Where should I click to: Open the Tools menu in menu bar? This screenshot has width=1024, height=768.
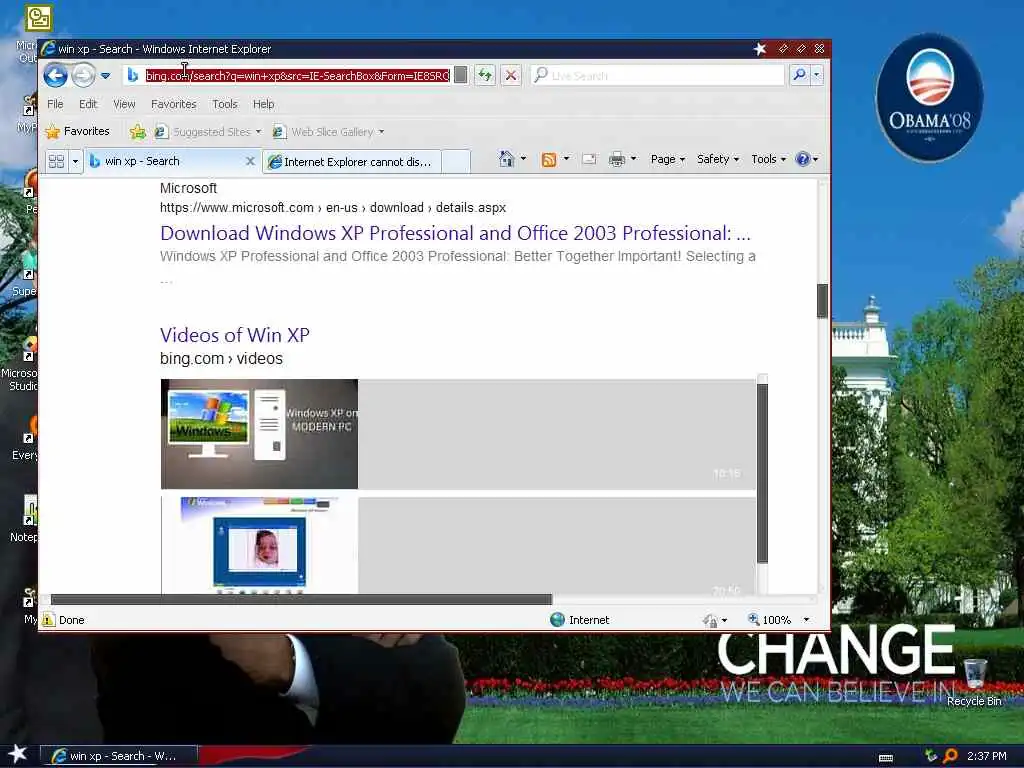point(225,104)
